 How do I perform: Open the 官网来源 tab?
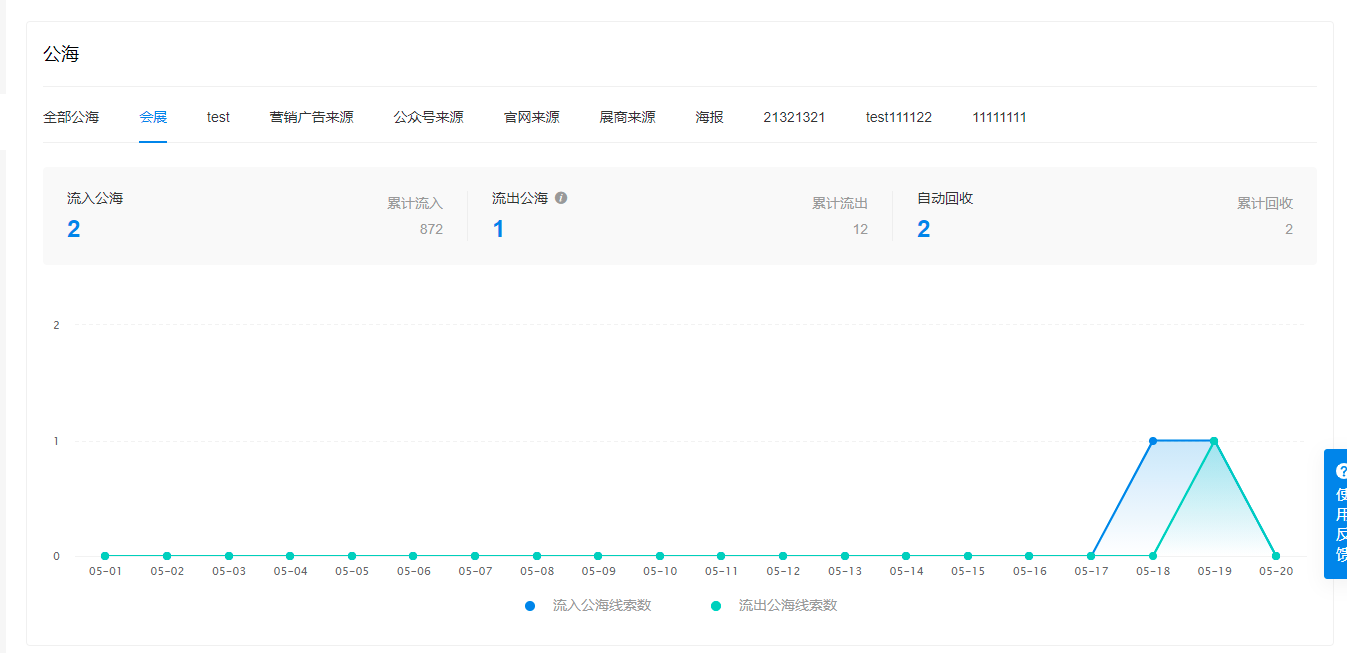point(531,117)
